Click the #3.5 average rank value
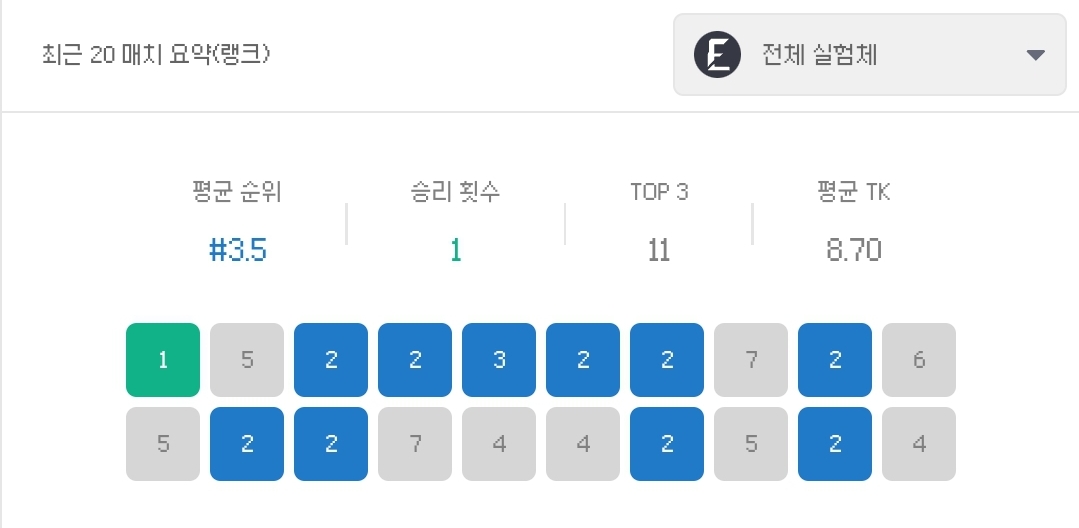1079x528 pixels. (237, 251)
